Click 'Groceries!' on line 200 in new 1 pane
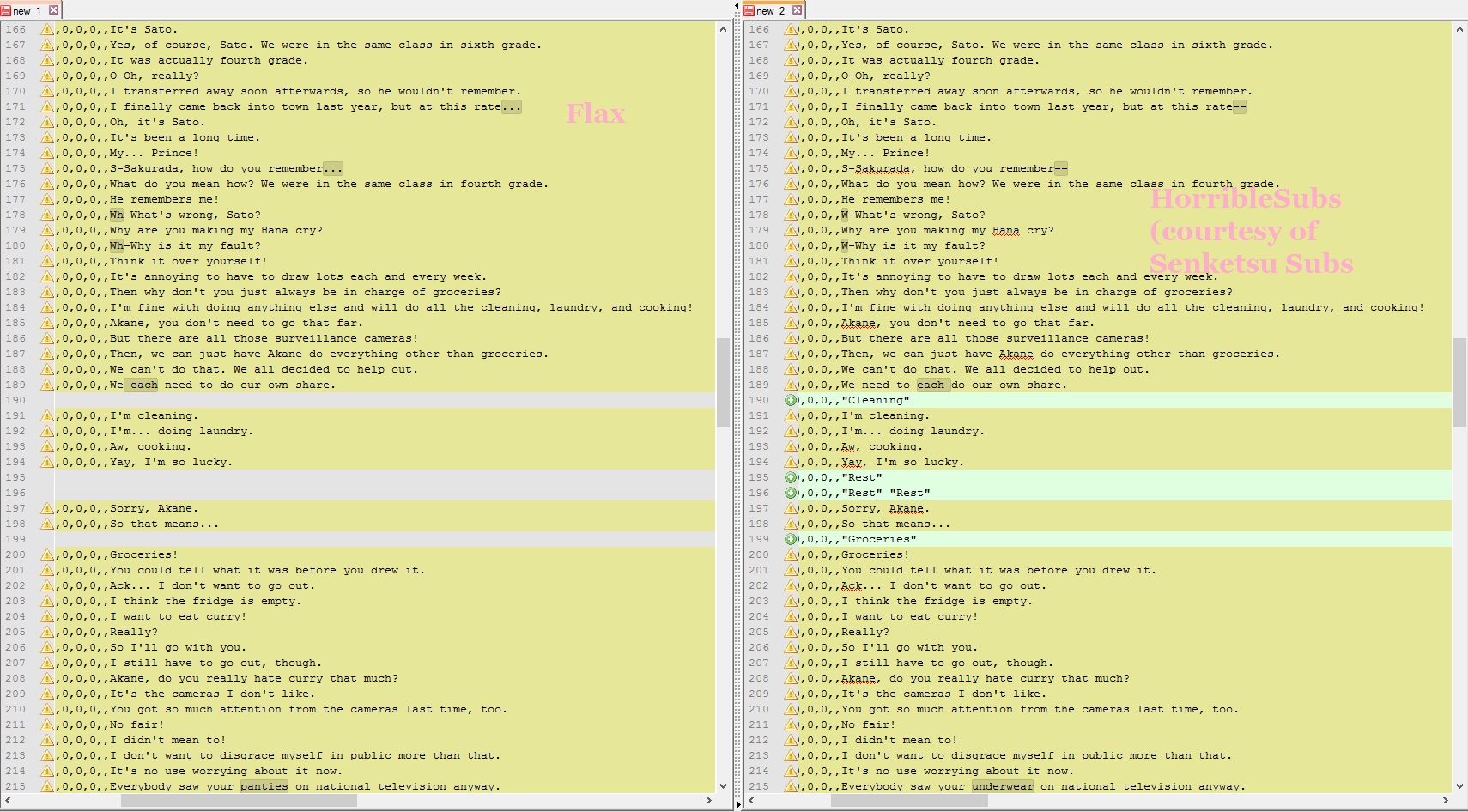 pos(144,554)
